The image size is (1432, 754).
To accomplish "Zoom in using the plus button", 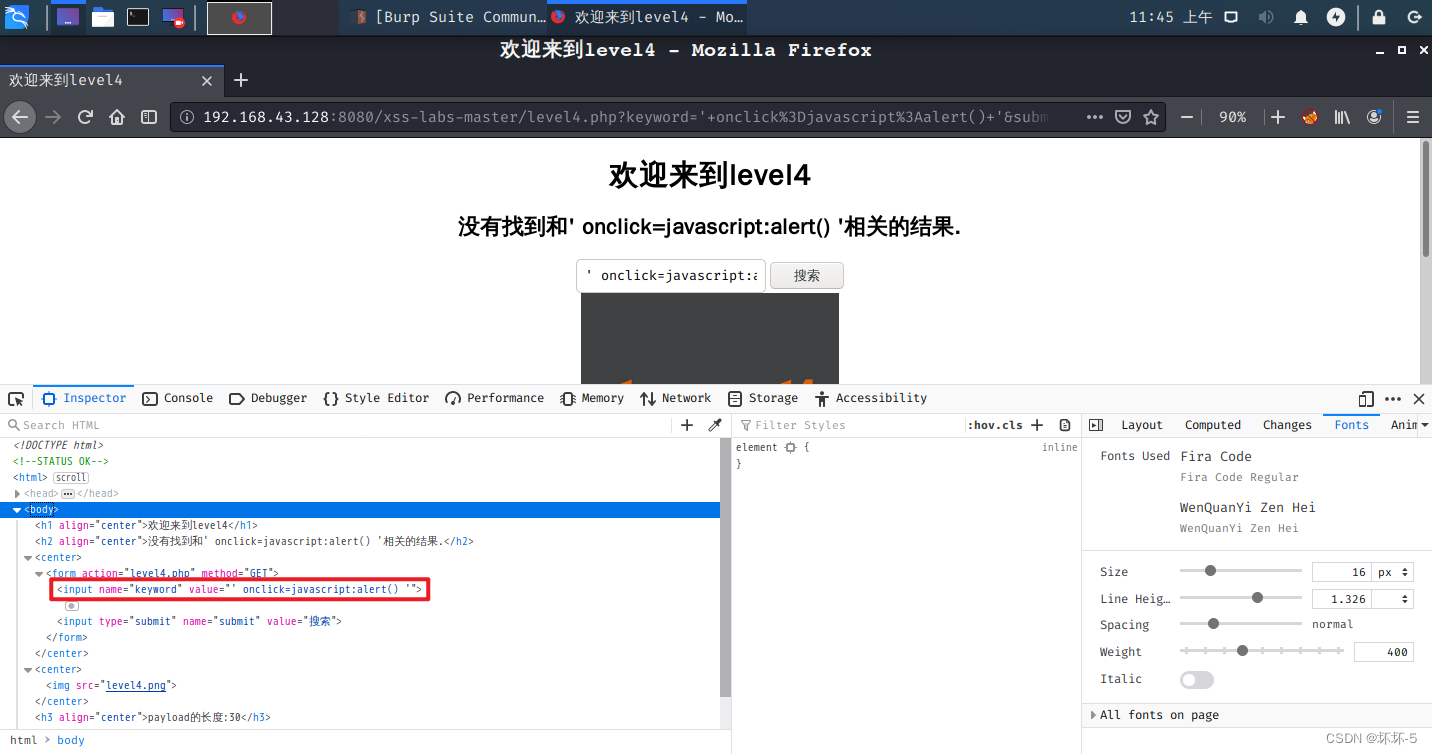I will click(x=1278, y=117).
